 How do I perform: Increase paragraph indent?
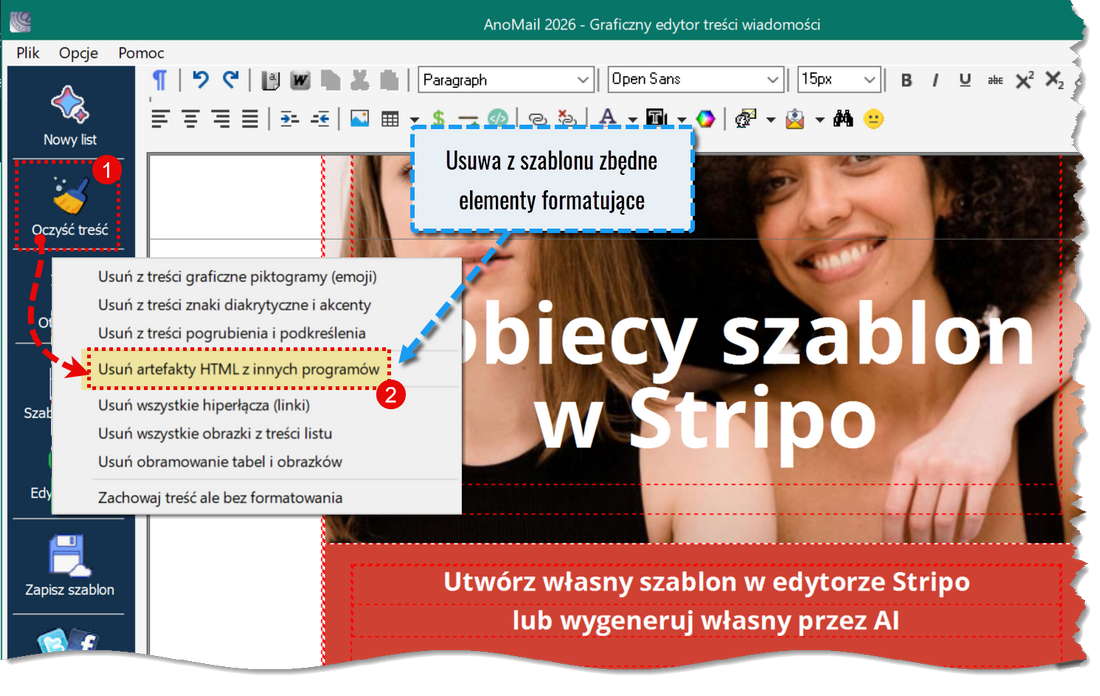pos(290,119)
